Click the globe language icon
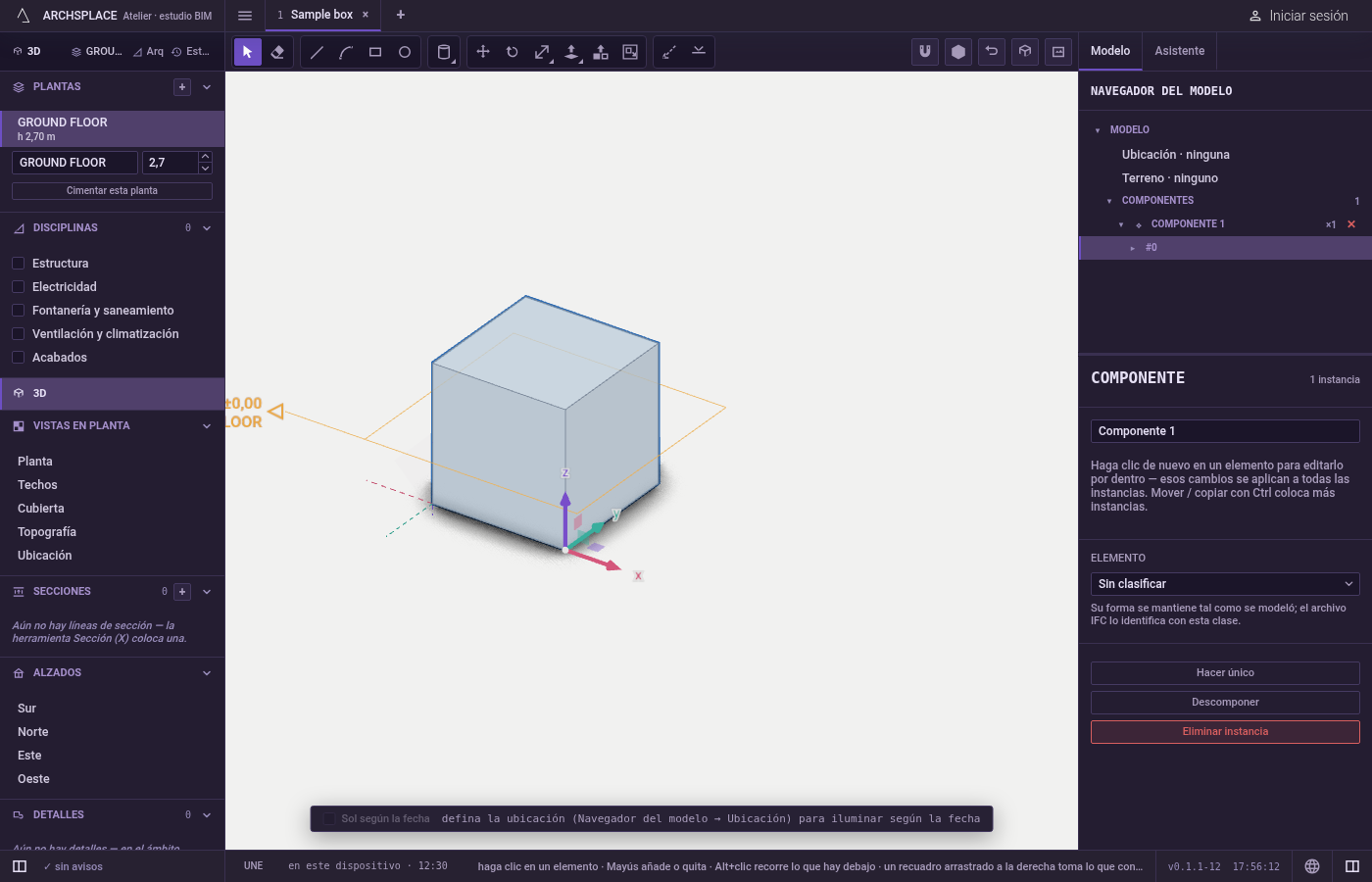The height and width of the screenshot is (882, 1372). (1312, 866)
